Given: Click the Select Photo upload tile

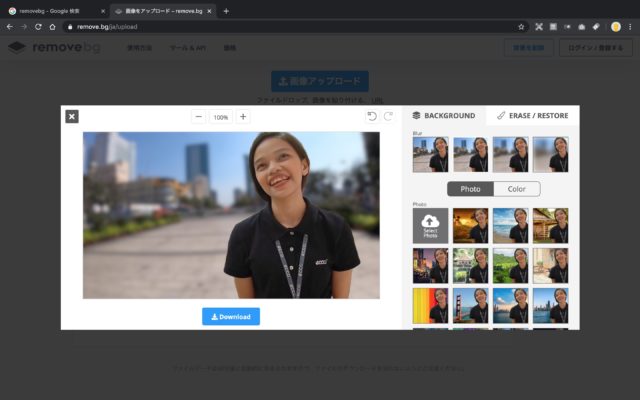Looking at the screenshot, I should coord(430,224).
